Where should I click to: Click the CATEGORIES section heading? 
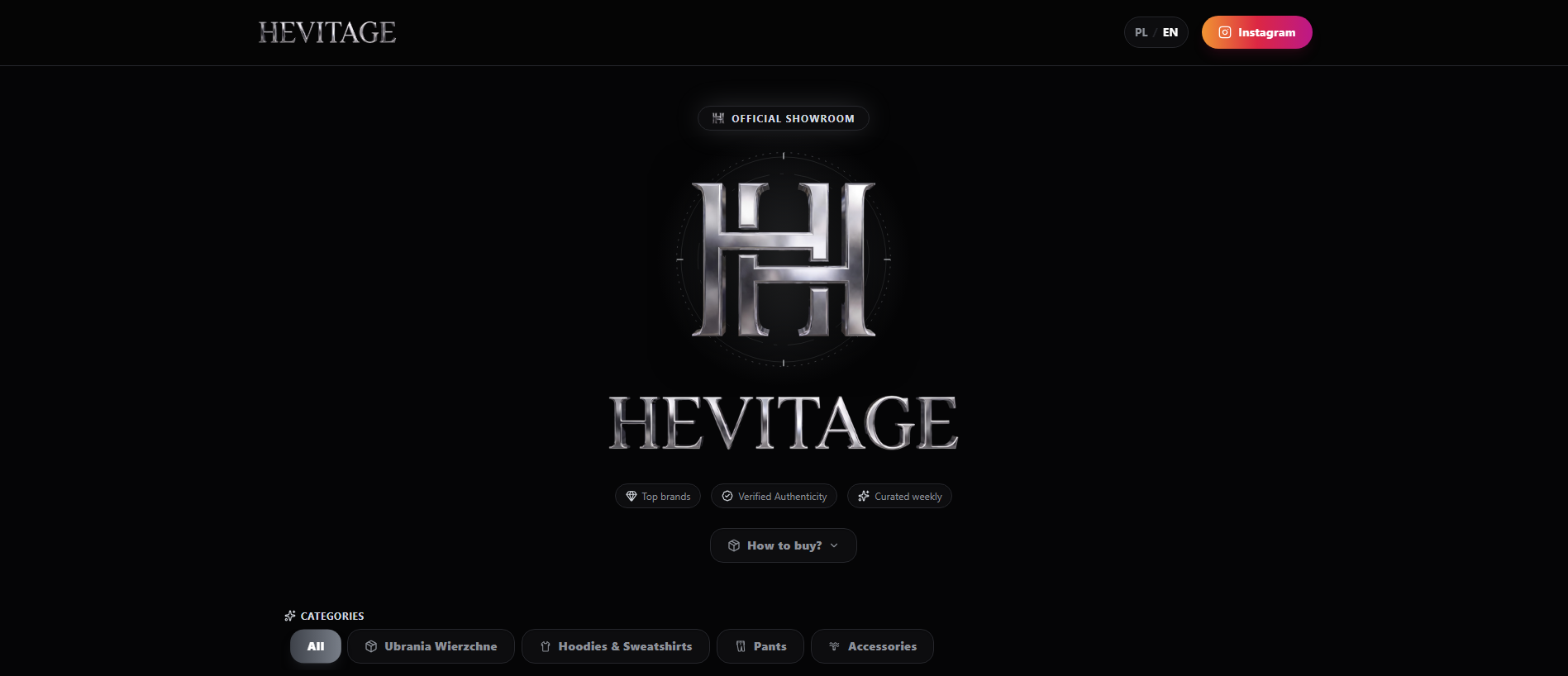click(x=324, y=616)
